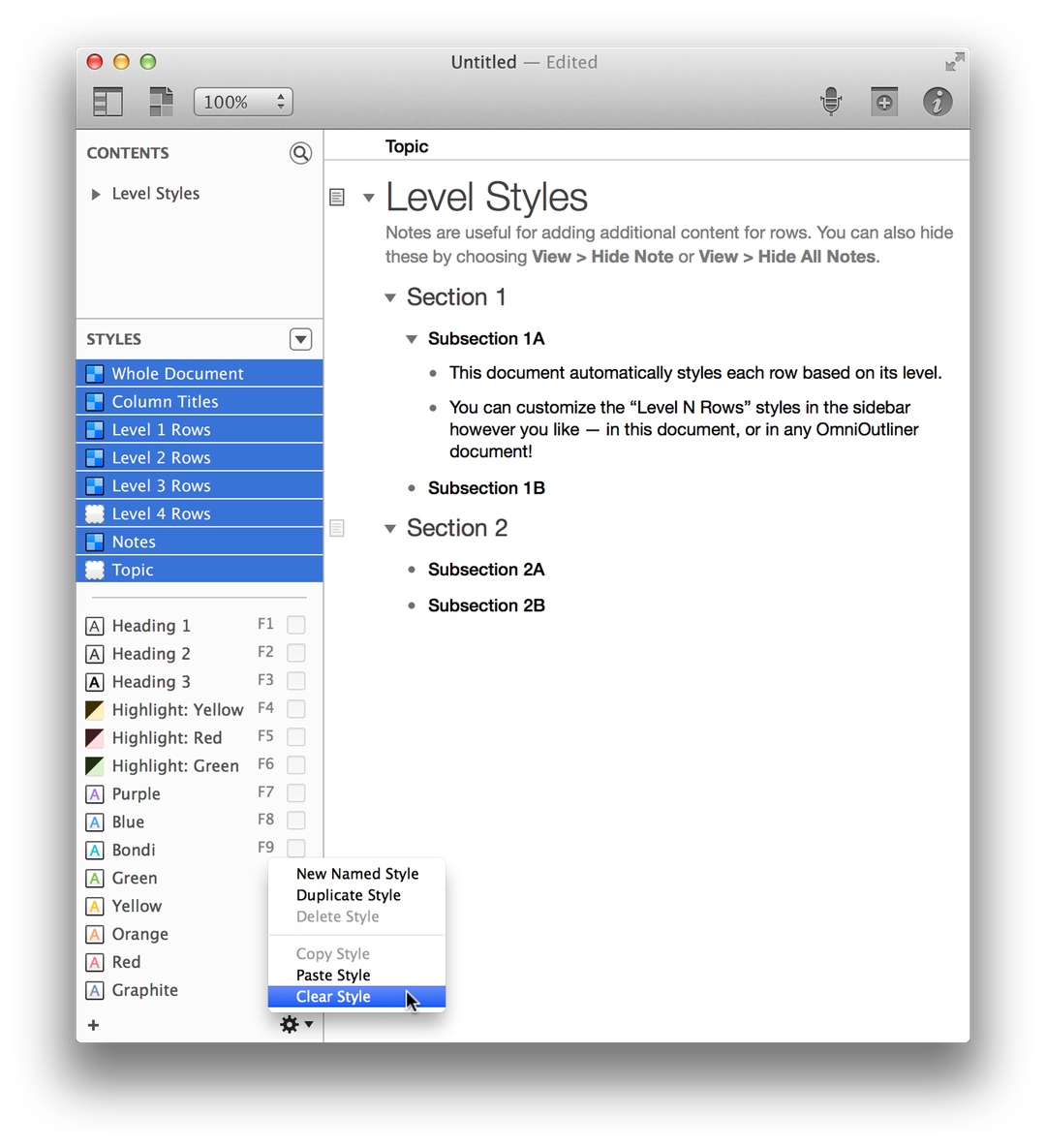Toggle the Highlight: Red checkbox
The image size is (1046, 1148).
pyautogui.click(x=296, y=736)
